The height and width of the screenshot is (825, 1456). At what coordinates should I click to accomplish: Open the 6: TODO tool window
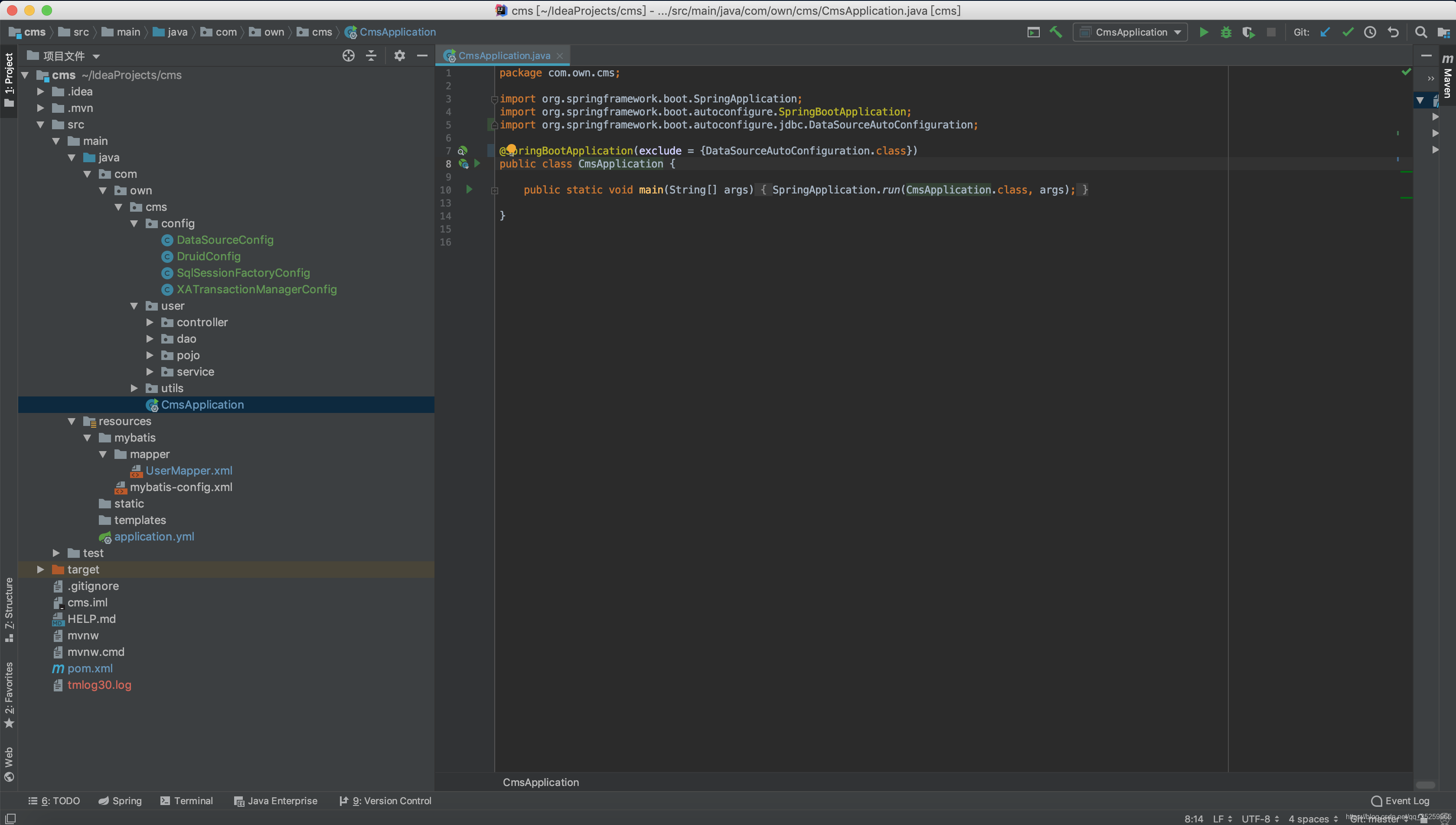tap(54, 801)
